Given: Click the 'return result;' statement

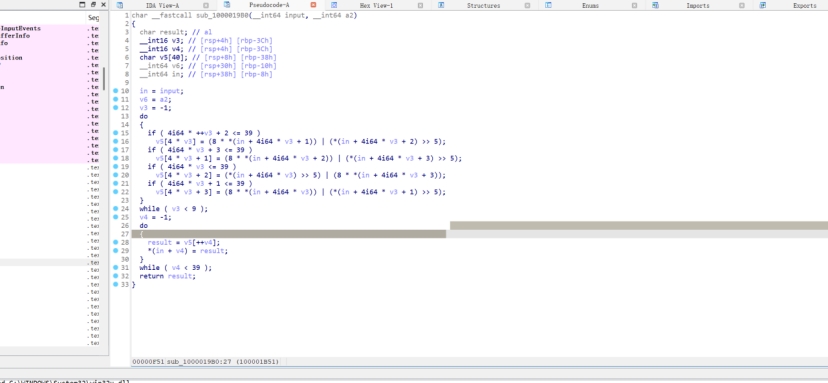Looking at the screenshot, I should pos(167,276).
